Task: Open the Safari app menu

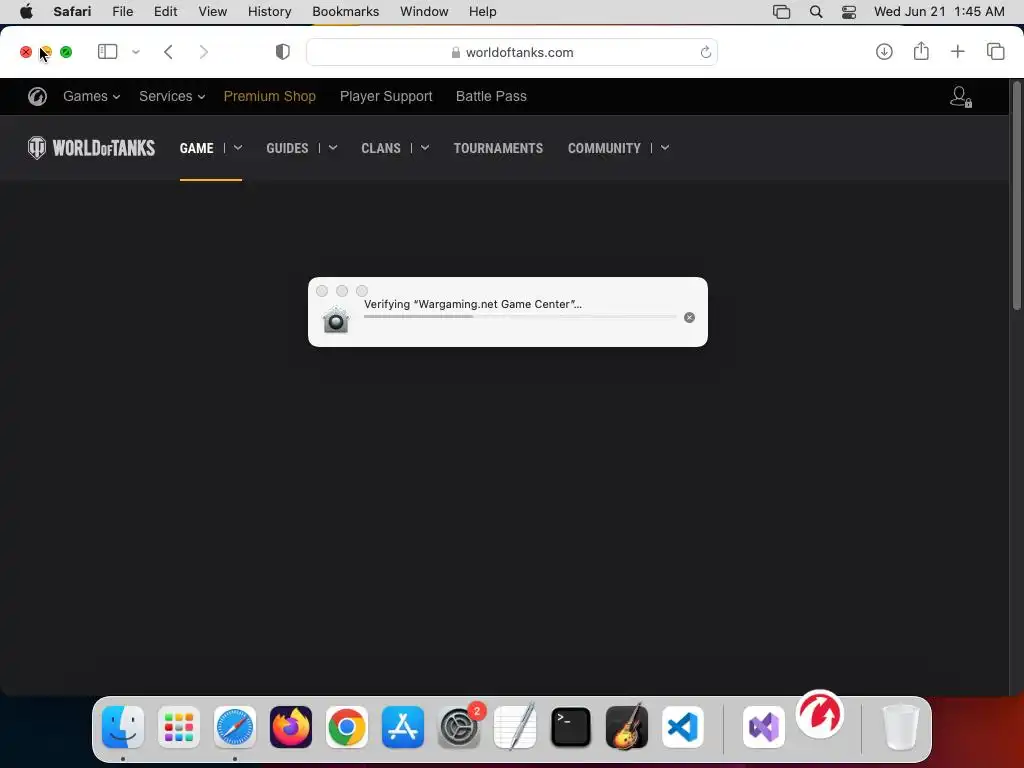Action: (72, 11)
